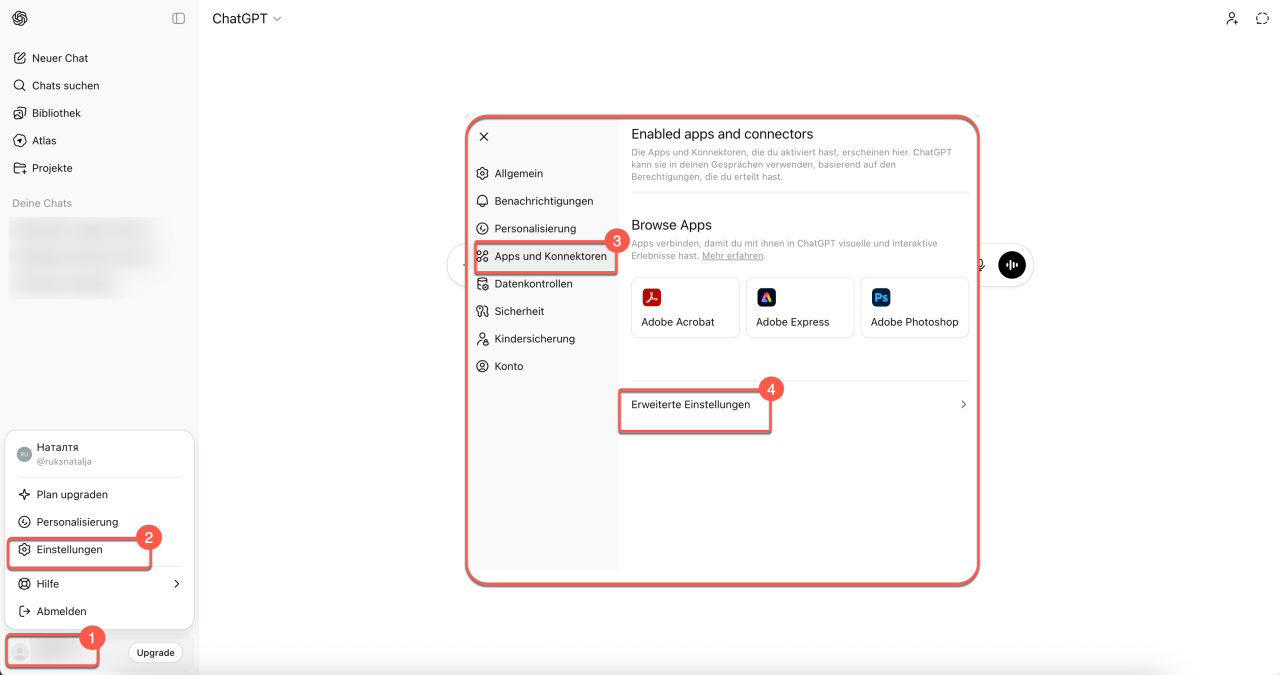Click the Photoshop Ps icon
Image resolution: width=1280 pixels, height=675 pixels.
coord(881,297)
